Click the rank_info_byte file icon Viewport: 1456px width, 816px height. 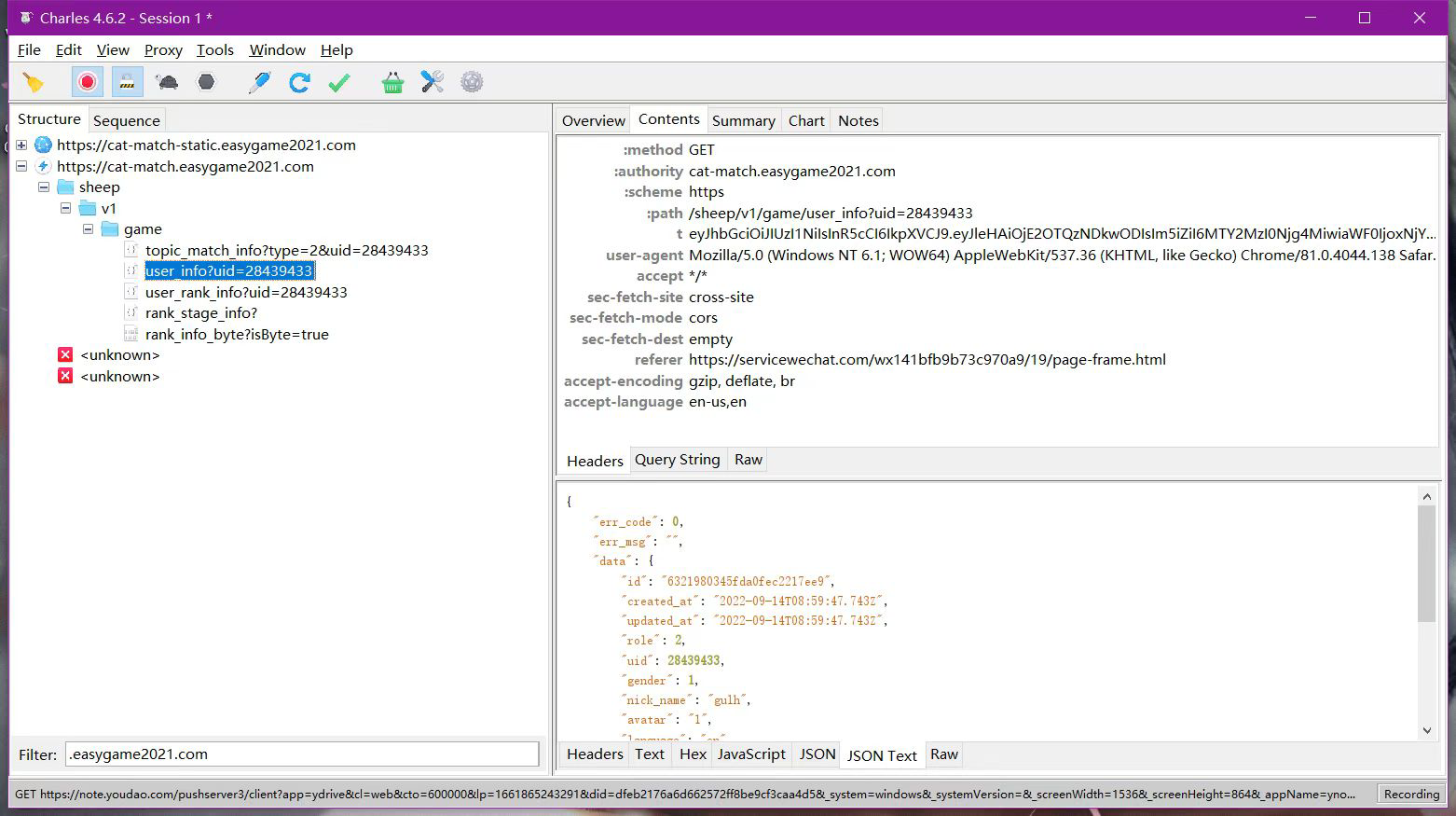click(131, 335)
